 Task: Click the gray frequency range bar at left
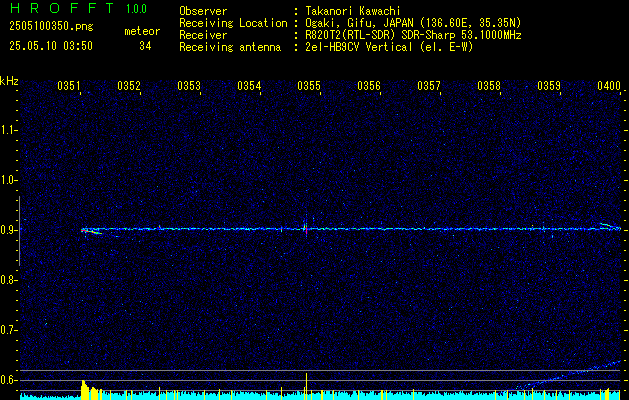pyautogui.click(x=19, y=231)
